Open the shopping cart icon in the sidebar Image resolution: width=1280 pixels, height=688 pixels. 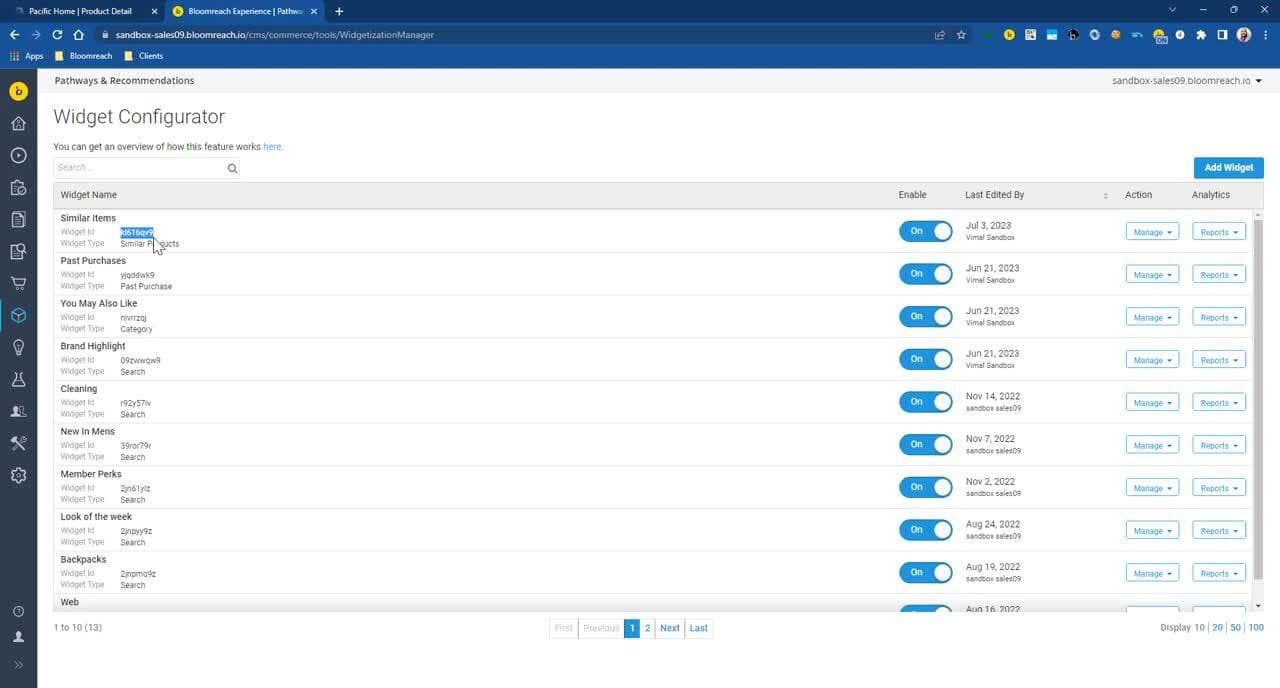click(x=18, y=284)
